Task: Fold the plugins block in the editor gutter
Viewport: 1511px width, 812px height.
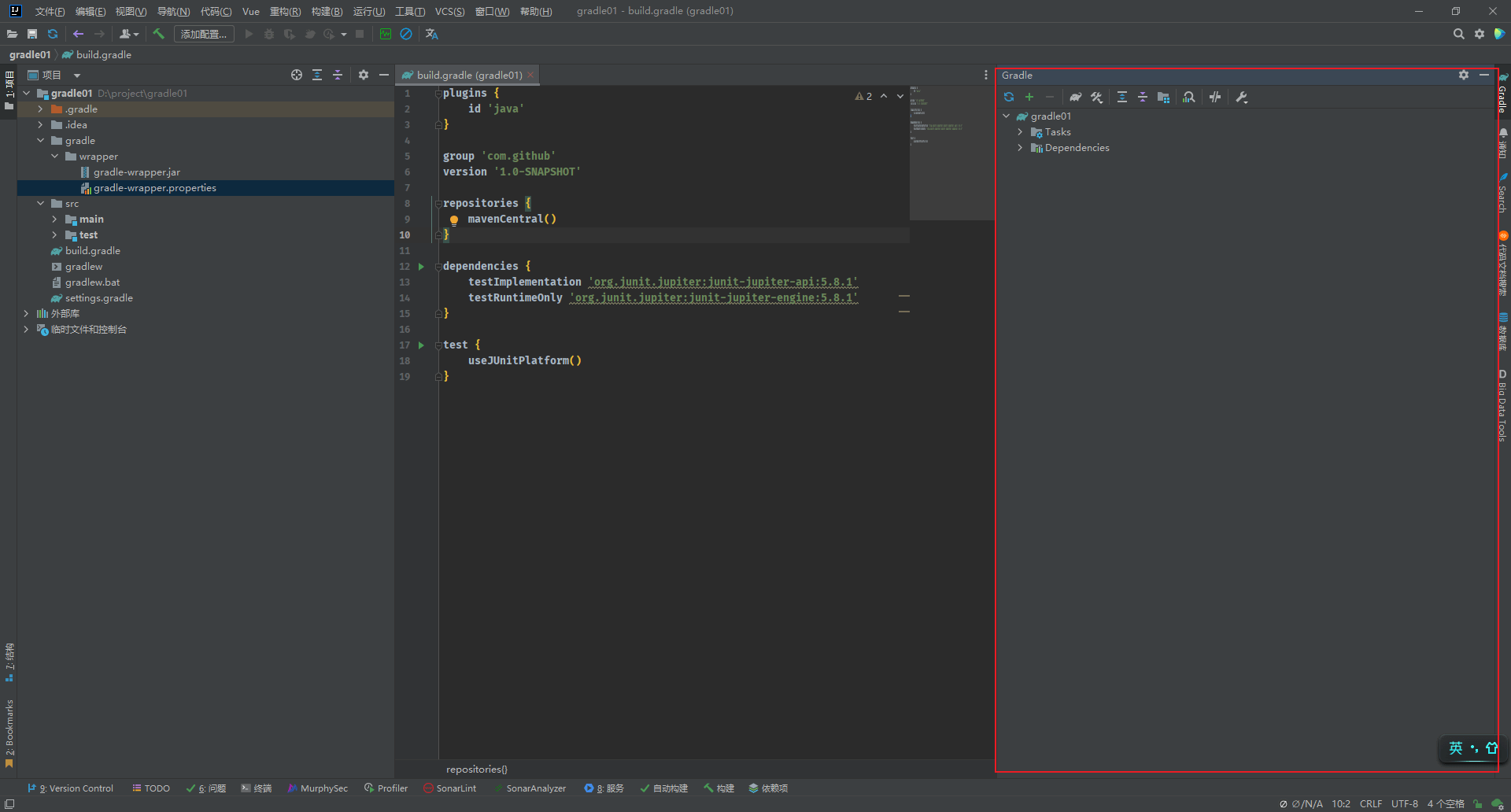Action: (438, 93)
